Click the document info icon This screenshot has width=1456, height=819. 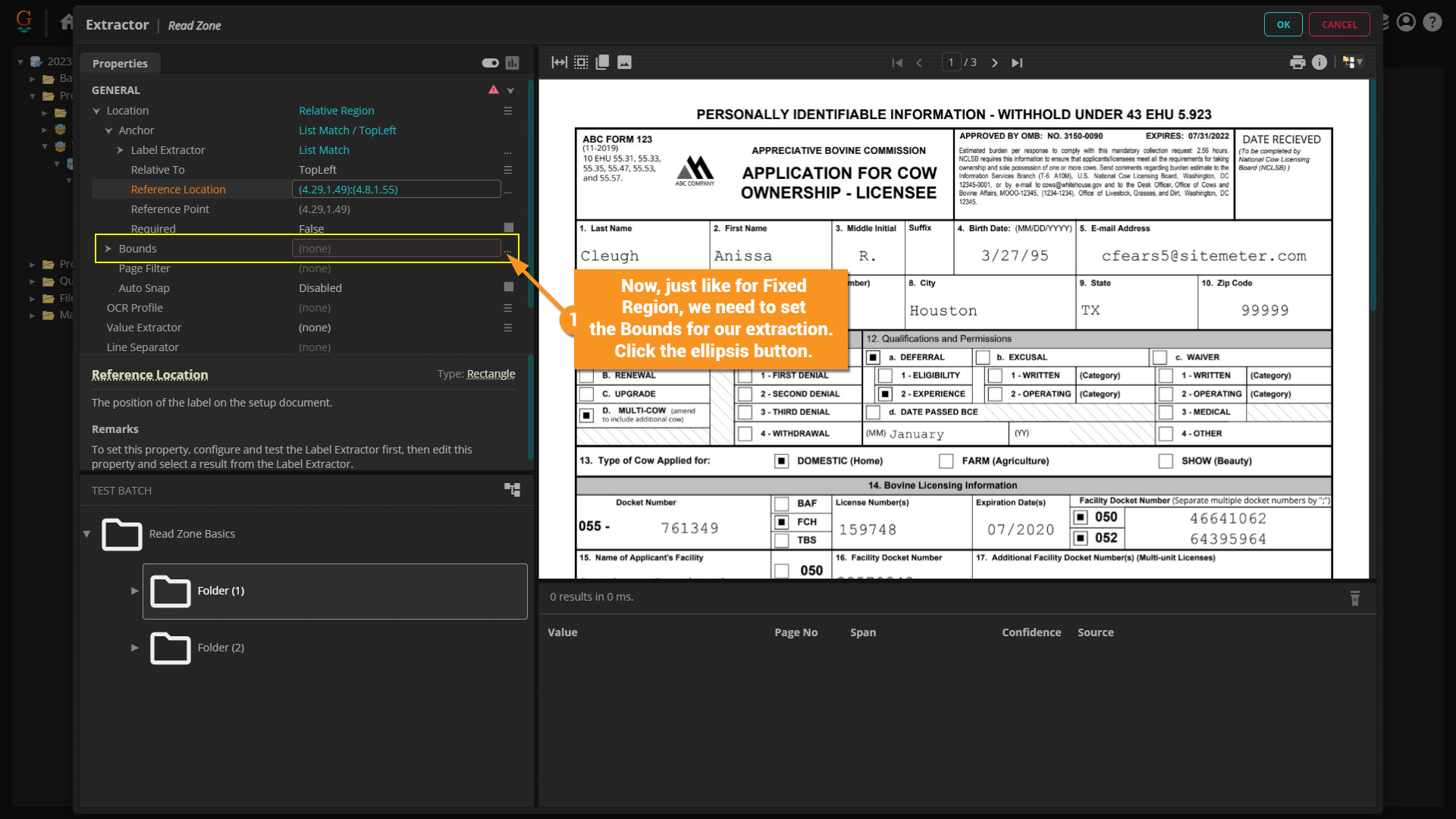[1319, 62]
